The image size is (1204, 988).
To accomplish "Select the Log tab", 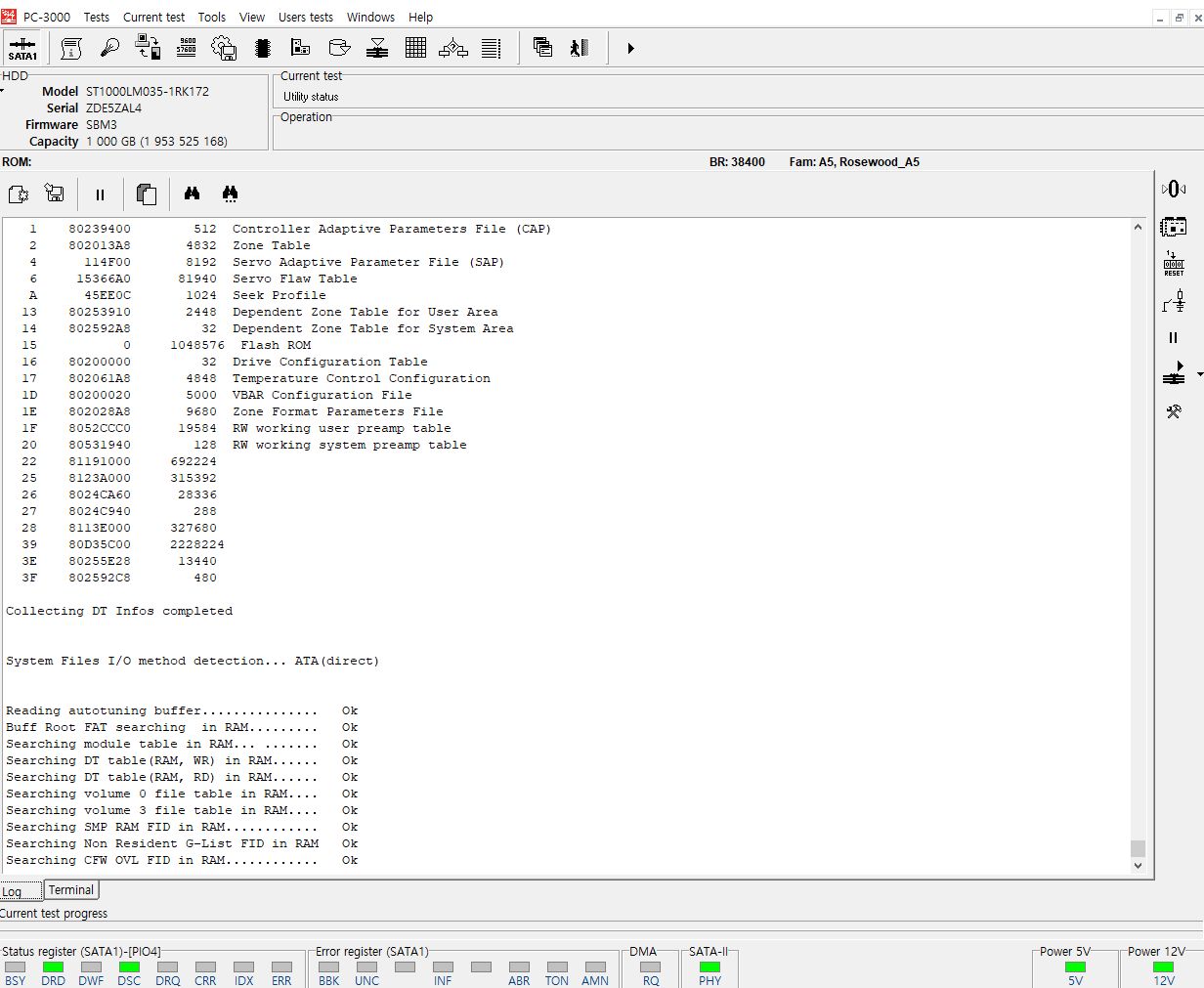I will (13, 891).
